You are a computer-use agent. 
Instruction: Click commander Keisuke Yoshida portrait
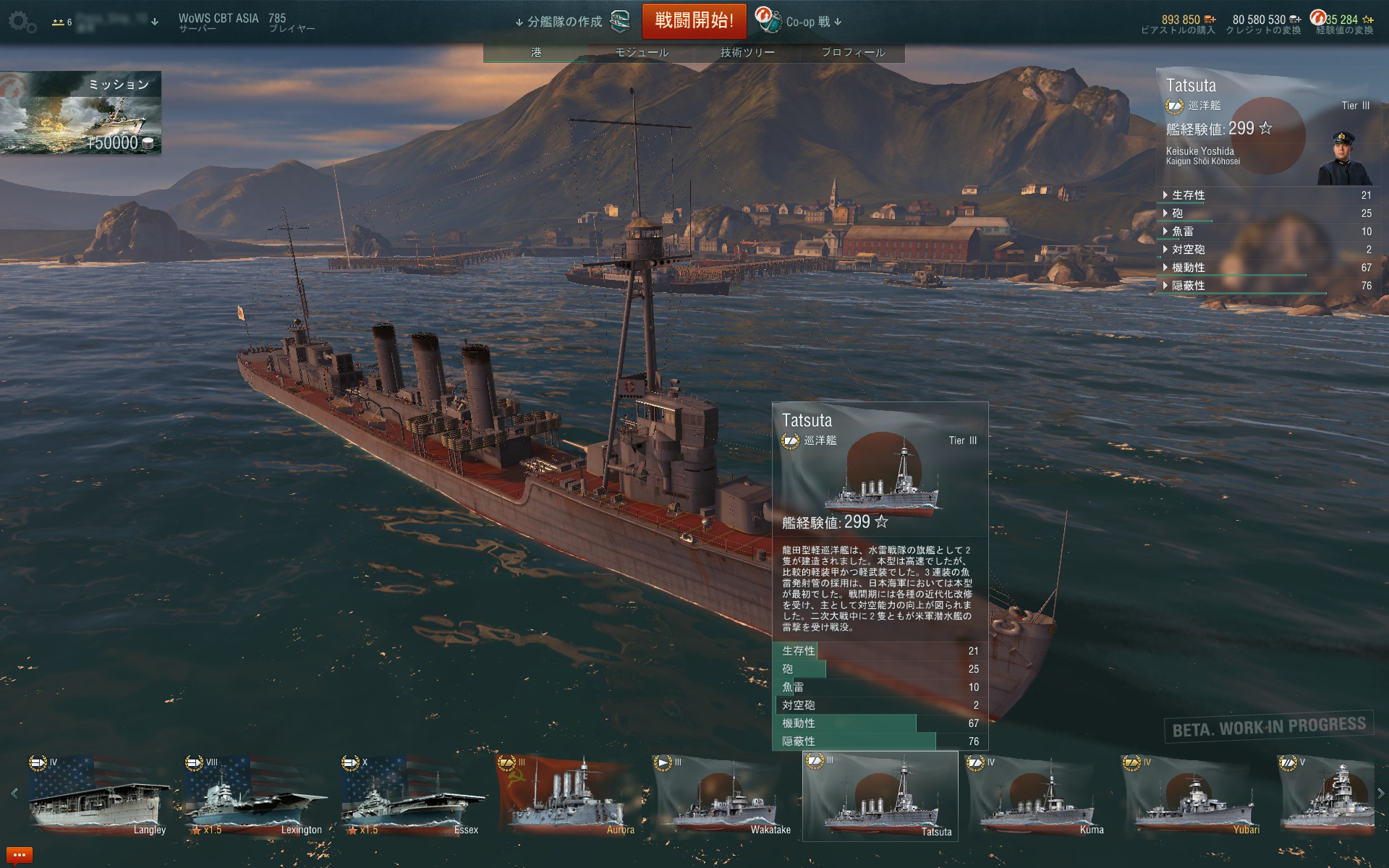(1343, 158)
